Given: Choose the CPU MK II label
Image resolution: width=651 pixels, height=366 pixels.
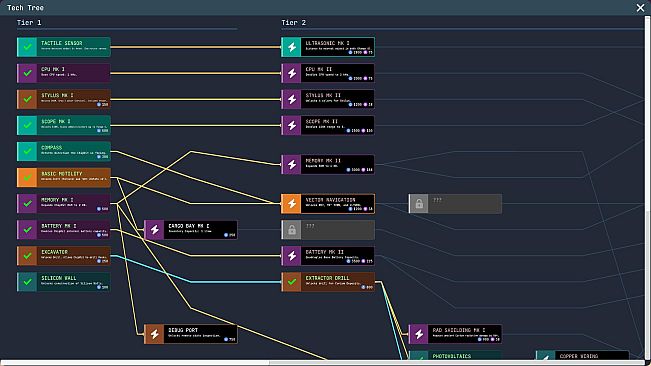Looking at the screenshot, I should pos(319,69).
